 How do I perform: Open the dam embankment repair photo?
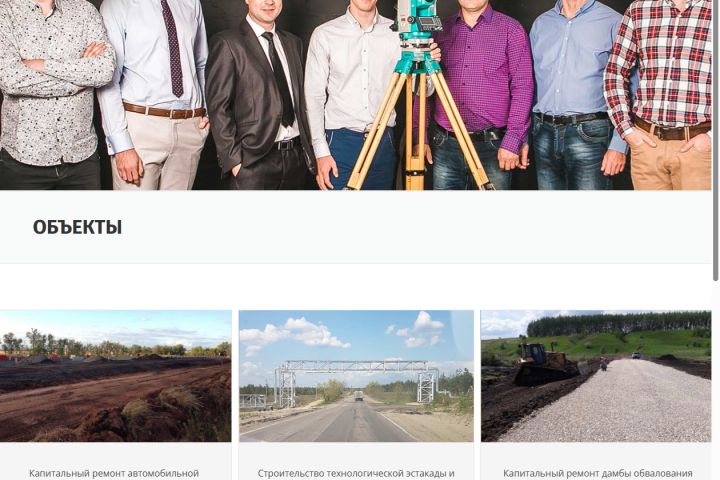click(596, 376)
